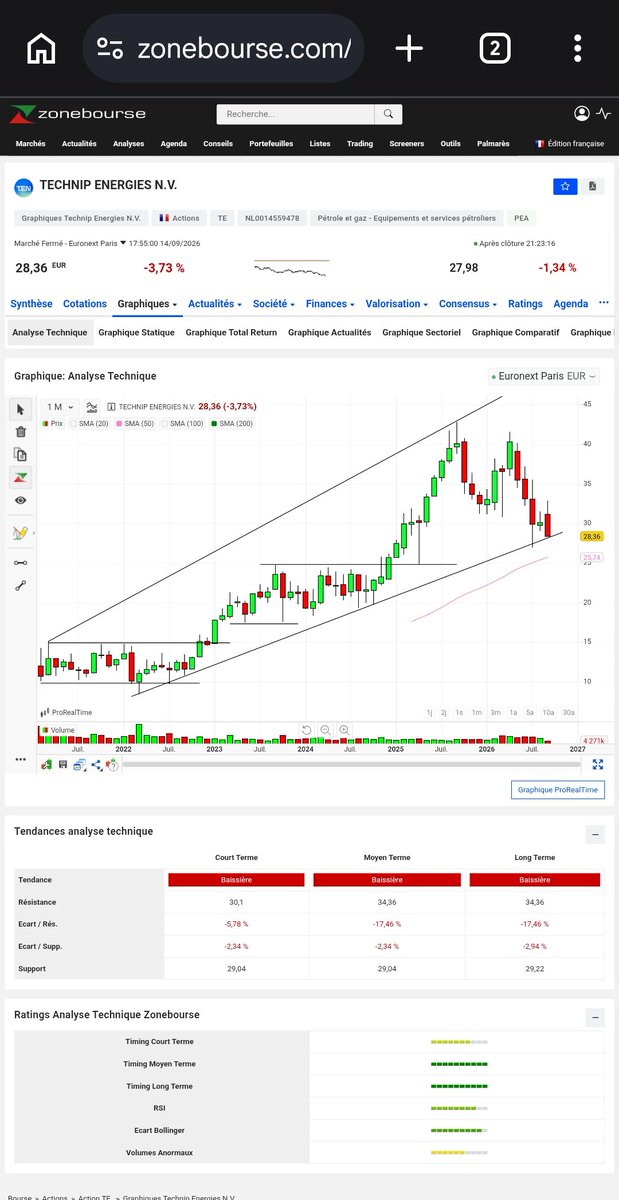Image resolution: width=619 pixels, height=1200 pixels.
Task: Open the chart indicators icon next to 1 M
Action: click(92, 407)
